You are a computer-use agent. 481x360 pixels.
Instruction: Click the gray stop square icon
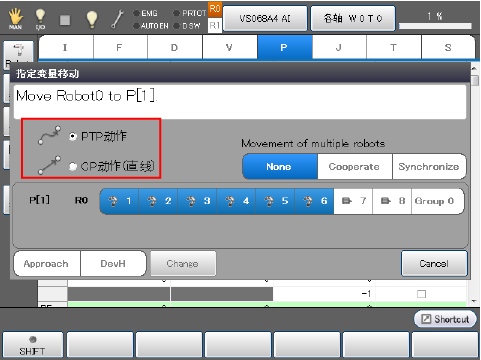tap(65, 20)
